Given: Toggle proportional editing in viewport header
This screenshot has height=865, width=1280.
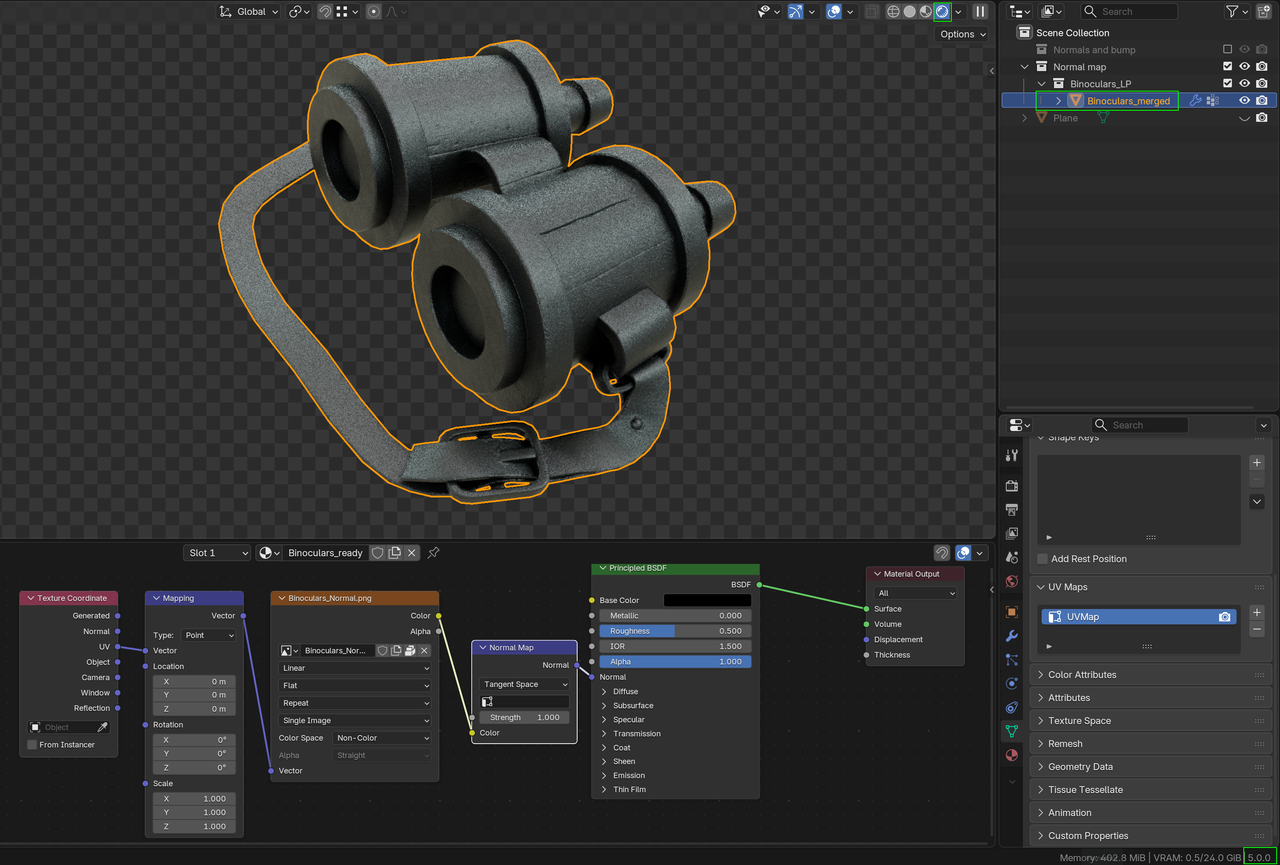Looking at the screenshot, I should pos(374,11).
